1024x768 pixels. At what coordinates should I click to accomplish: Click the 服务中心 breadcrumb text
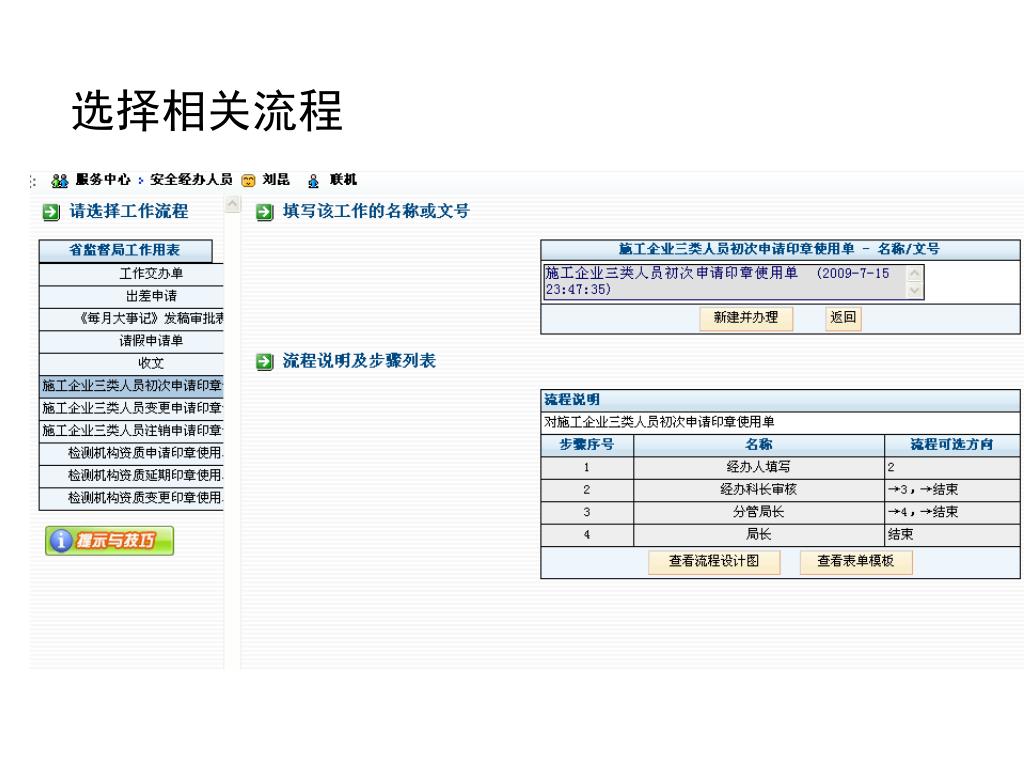(103, 180)
